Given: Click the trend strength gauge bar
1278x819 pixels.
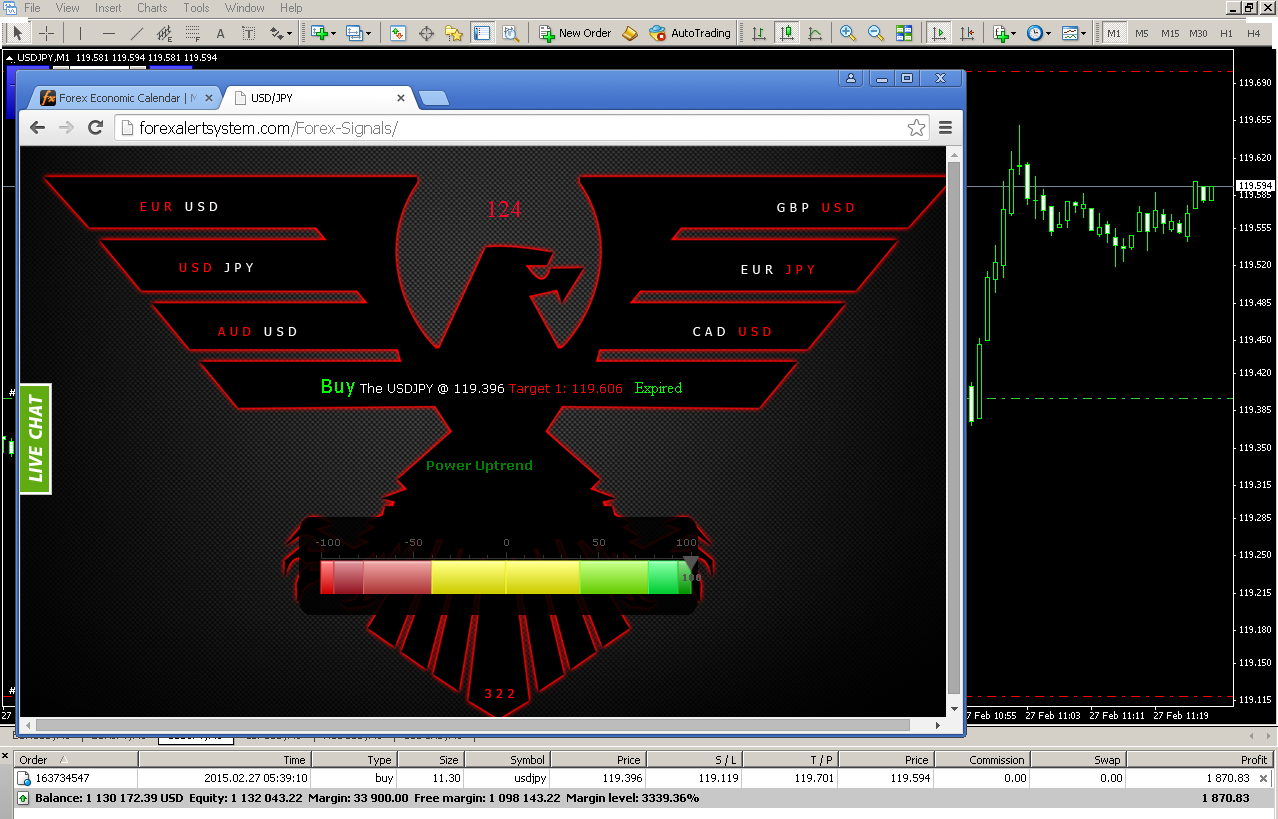Looking at the screenshot, I should coord(506,577).
